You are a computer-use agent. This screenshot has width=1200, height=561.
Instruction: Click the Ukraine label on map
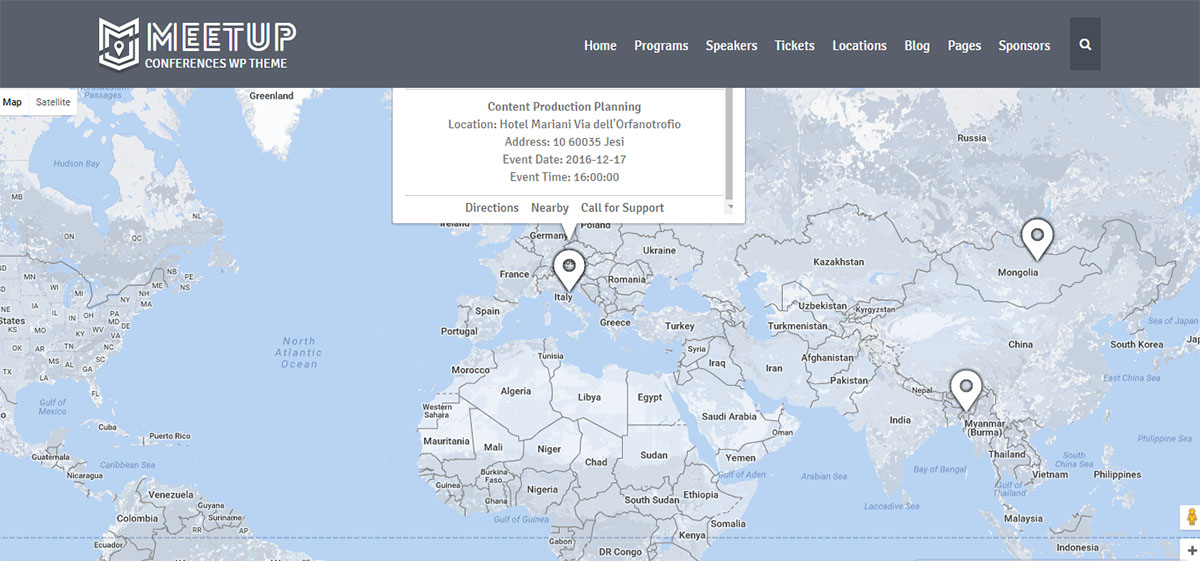coord(659,250)
